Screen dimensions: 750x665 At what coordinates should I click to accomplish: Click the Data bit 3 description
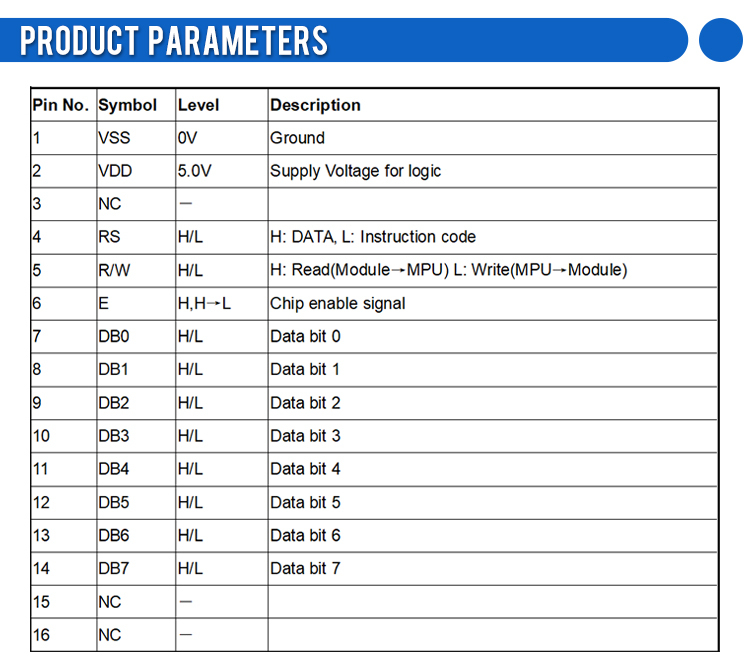coord(305,436)
